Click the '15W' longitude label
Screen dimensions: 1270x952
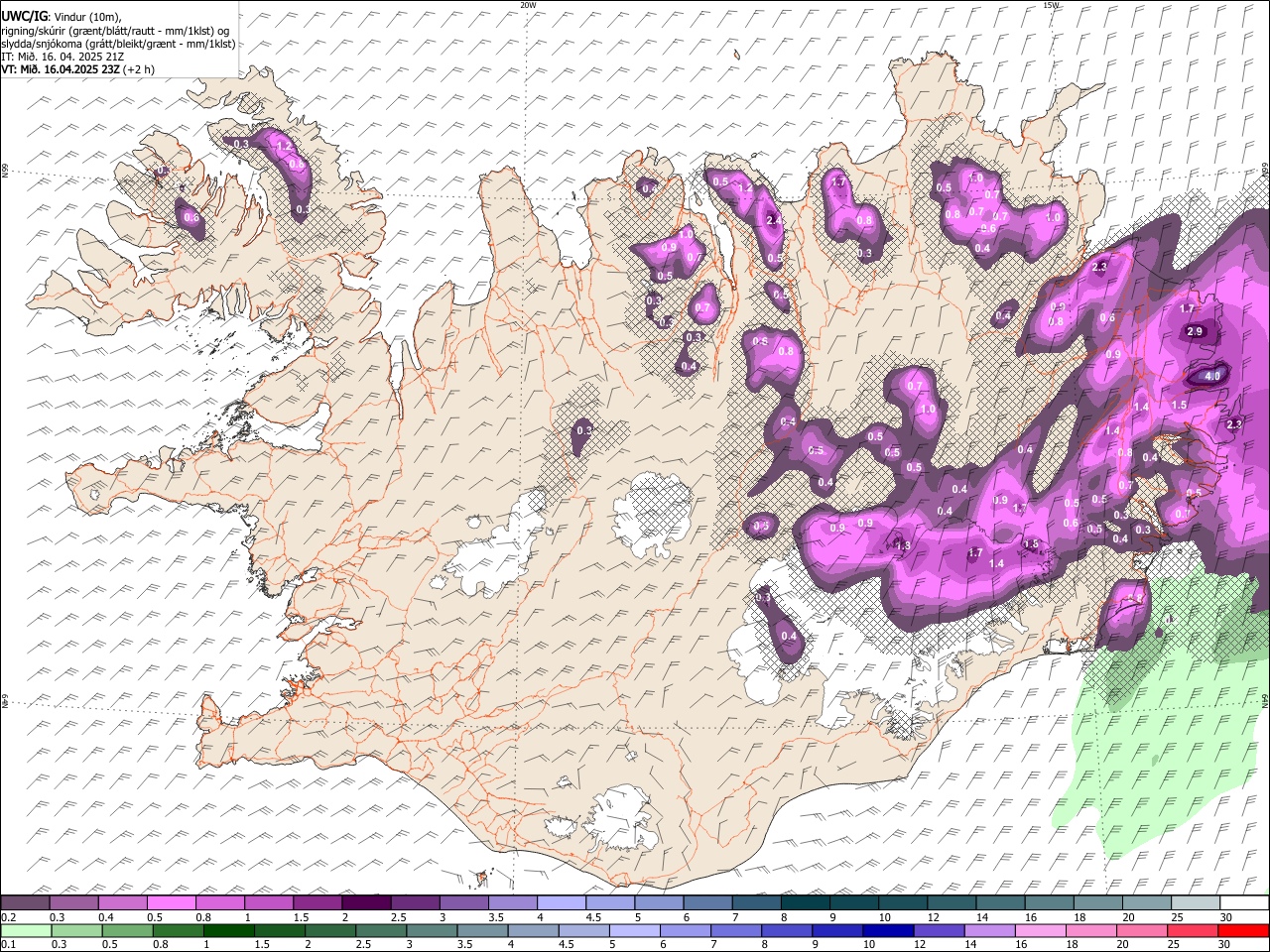click(1051, 5)
